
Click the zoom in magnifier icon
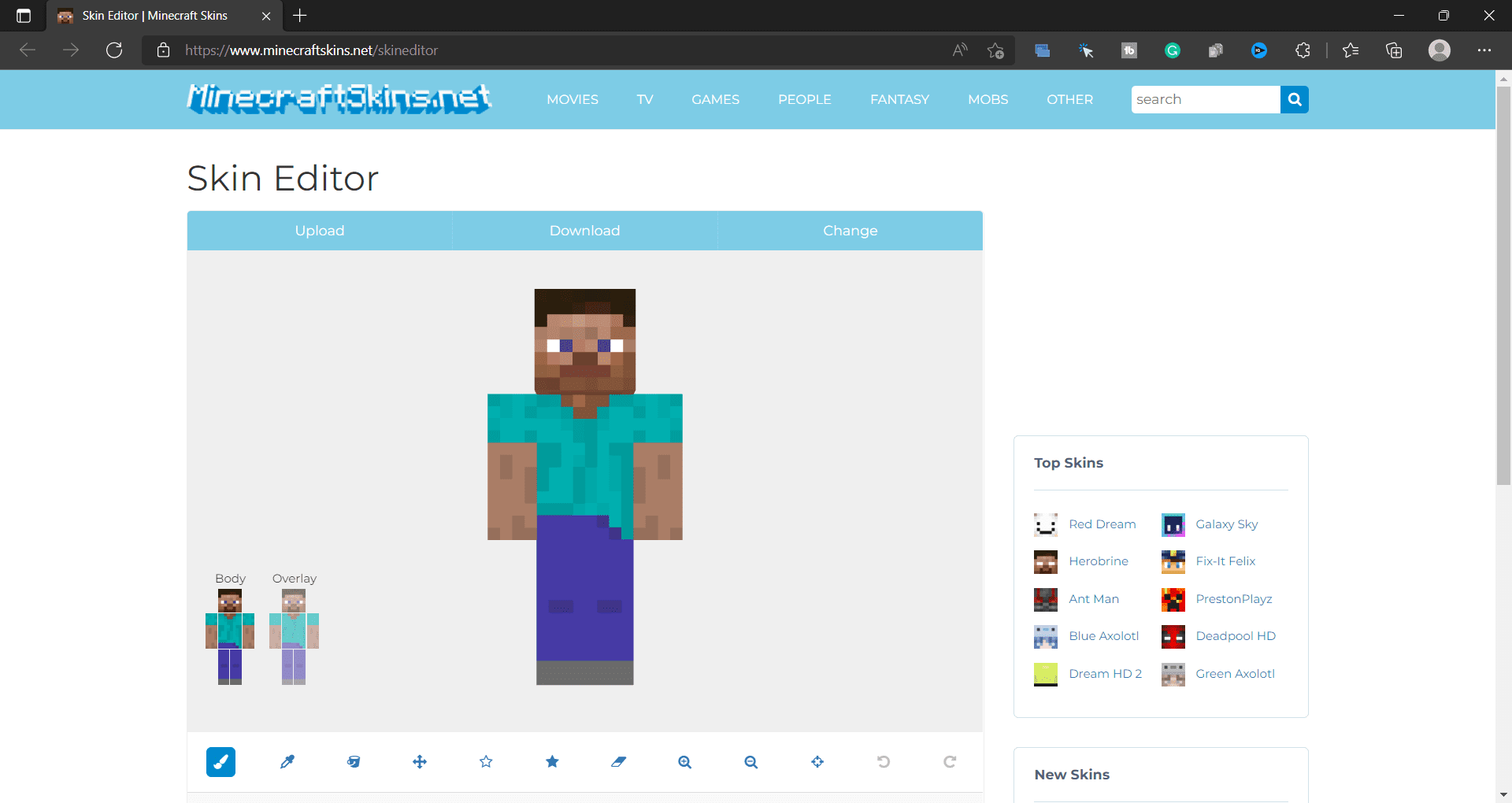[x=685, y=761]
